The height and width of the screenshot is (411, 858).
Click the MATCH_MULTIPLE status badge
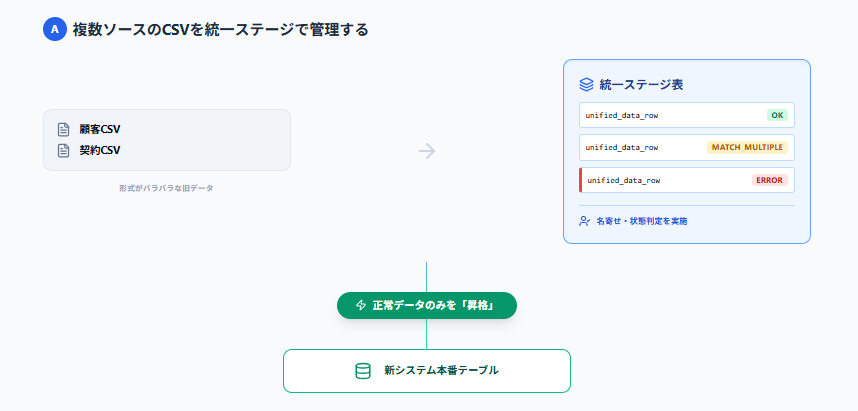[x=748, y=147]
